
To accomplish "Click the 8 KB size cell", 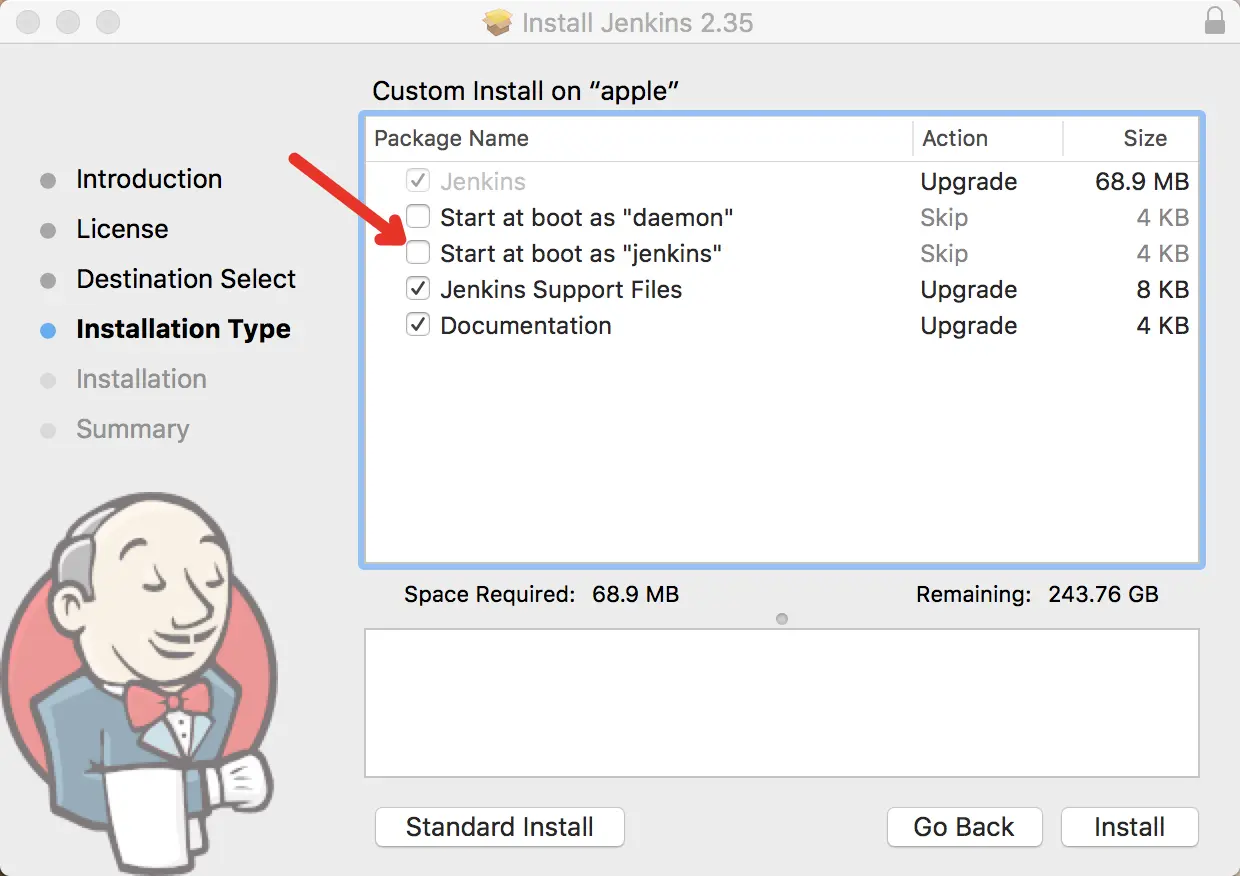I will pos(1163,290).
